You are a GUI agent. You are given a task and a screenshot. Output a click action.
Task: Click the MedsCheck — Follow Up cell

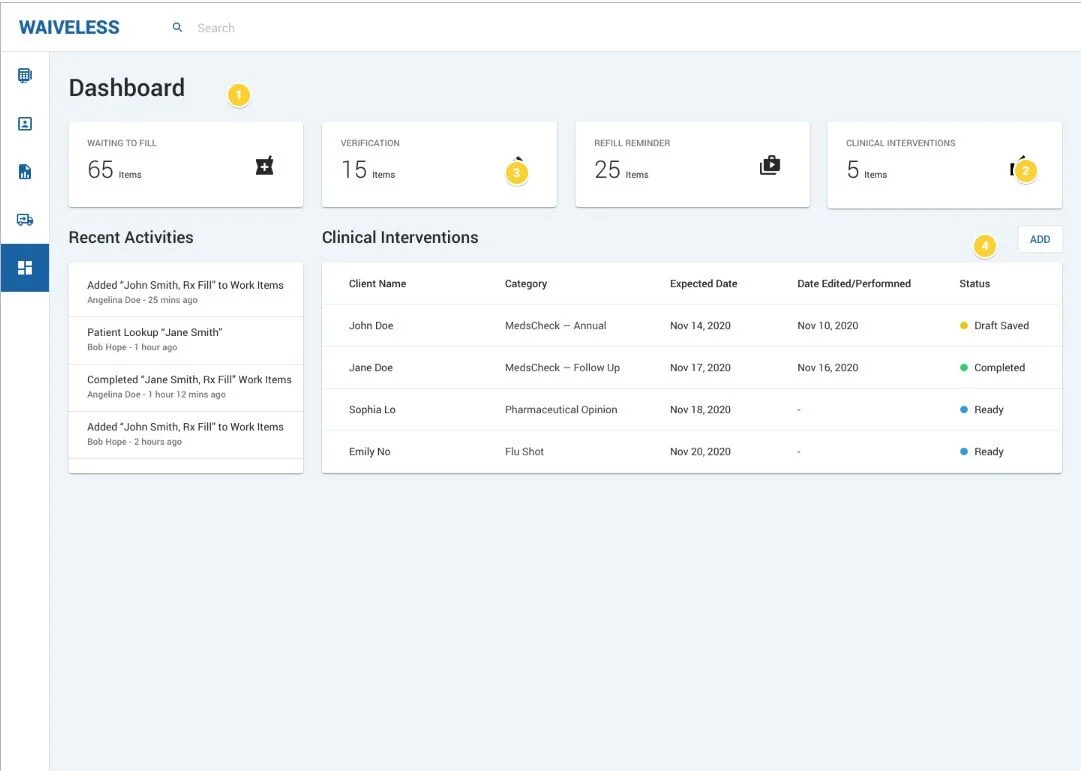click(x=562, y=368)
